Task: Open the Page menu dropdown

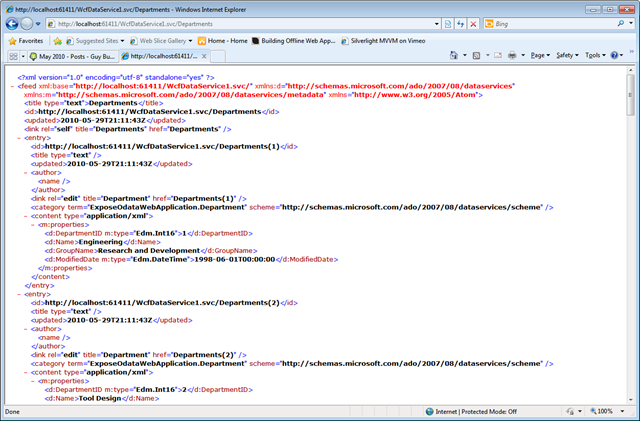Action: [x=540, y=55]
